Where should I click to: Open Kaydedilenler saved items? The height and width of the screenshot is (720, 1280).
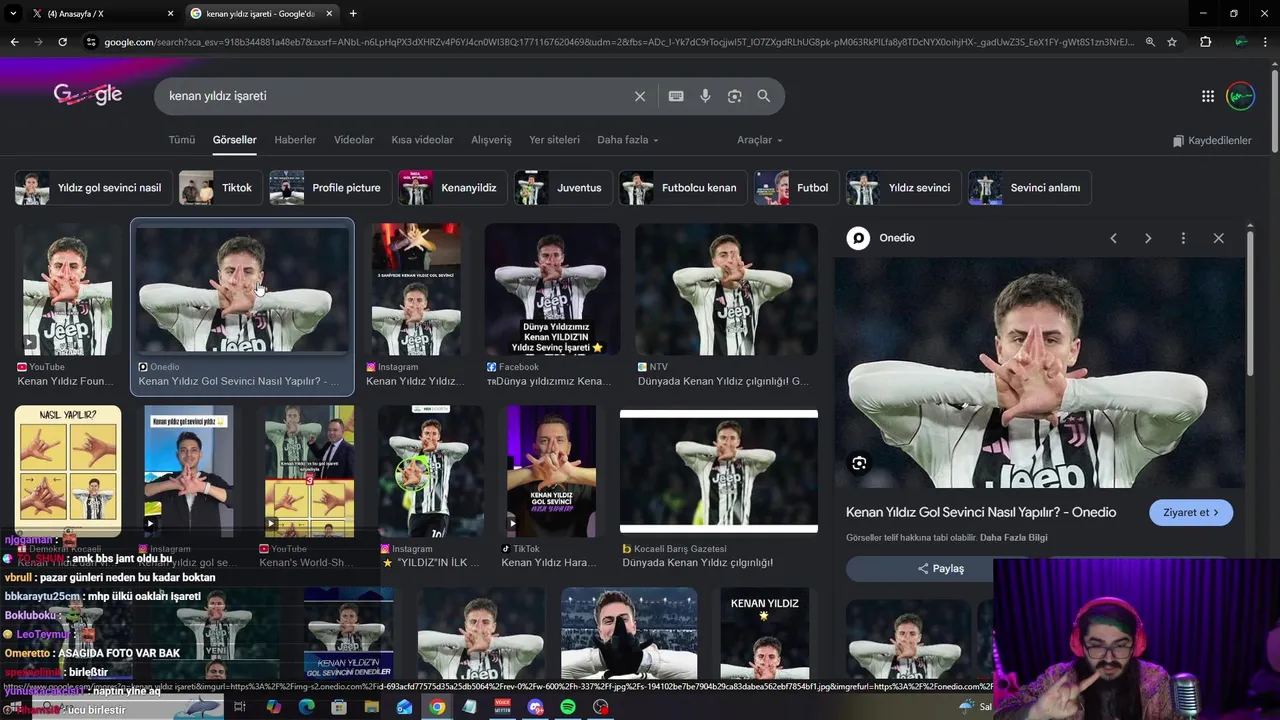click(1212, 141)
